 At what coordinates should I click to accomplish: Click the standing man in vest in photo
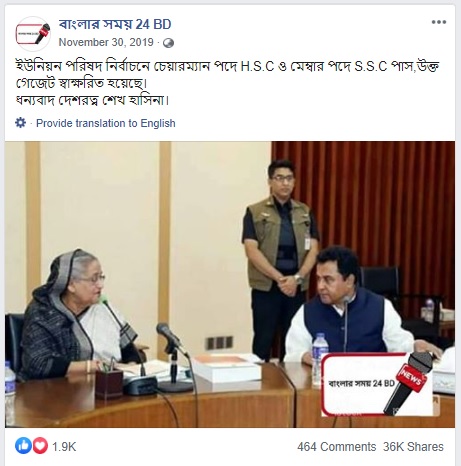280,257
